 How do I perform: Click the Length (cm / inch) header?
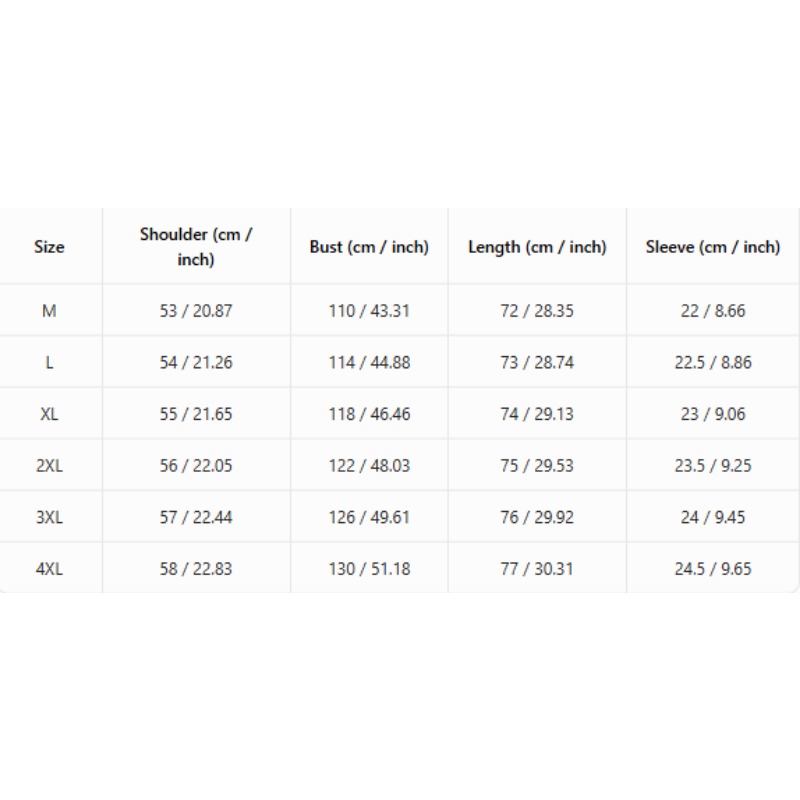click(x=537, y=247)
